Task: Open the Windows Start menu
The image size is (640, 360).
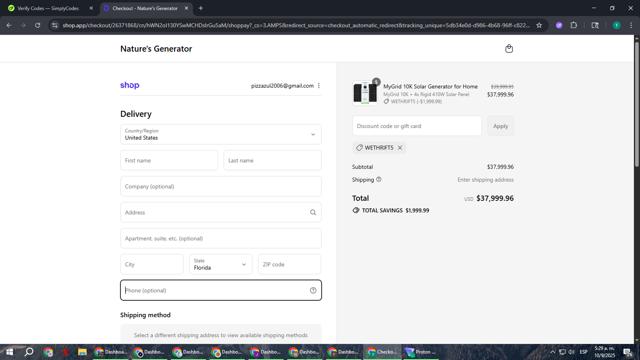Action: pyautogui.click(x=9, y=352)
